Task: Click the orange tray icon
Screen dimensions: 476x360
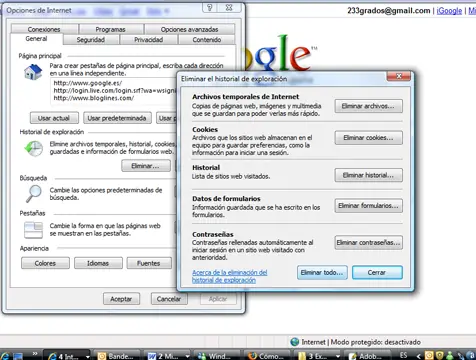Action: 429,356
